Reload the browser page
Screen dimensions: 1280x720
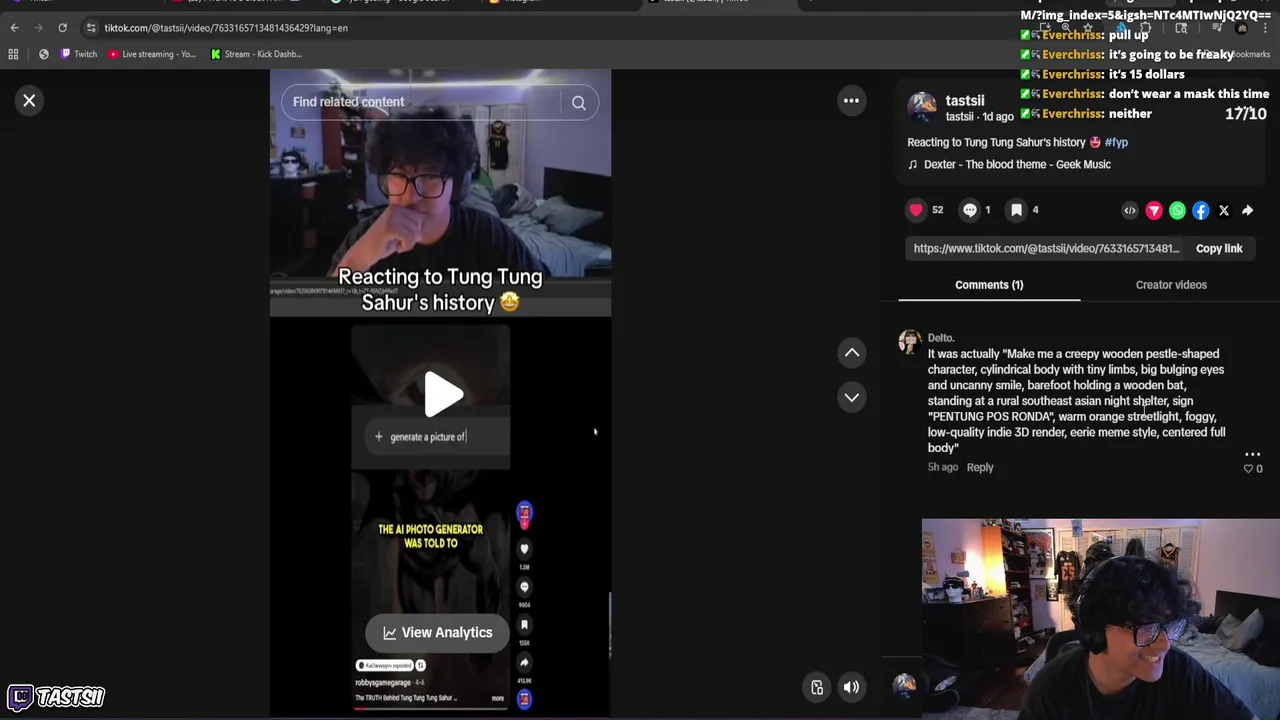tap(62, 28)
